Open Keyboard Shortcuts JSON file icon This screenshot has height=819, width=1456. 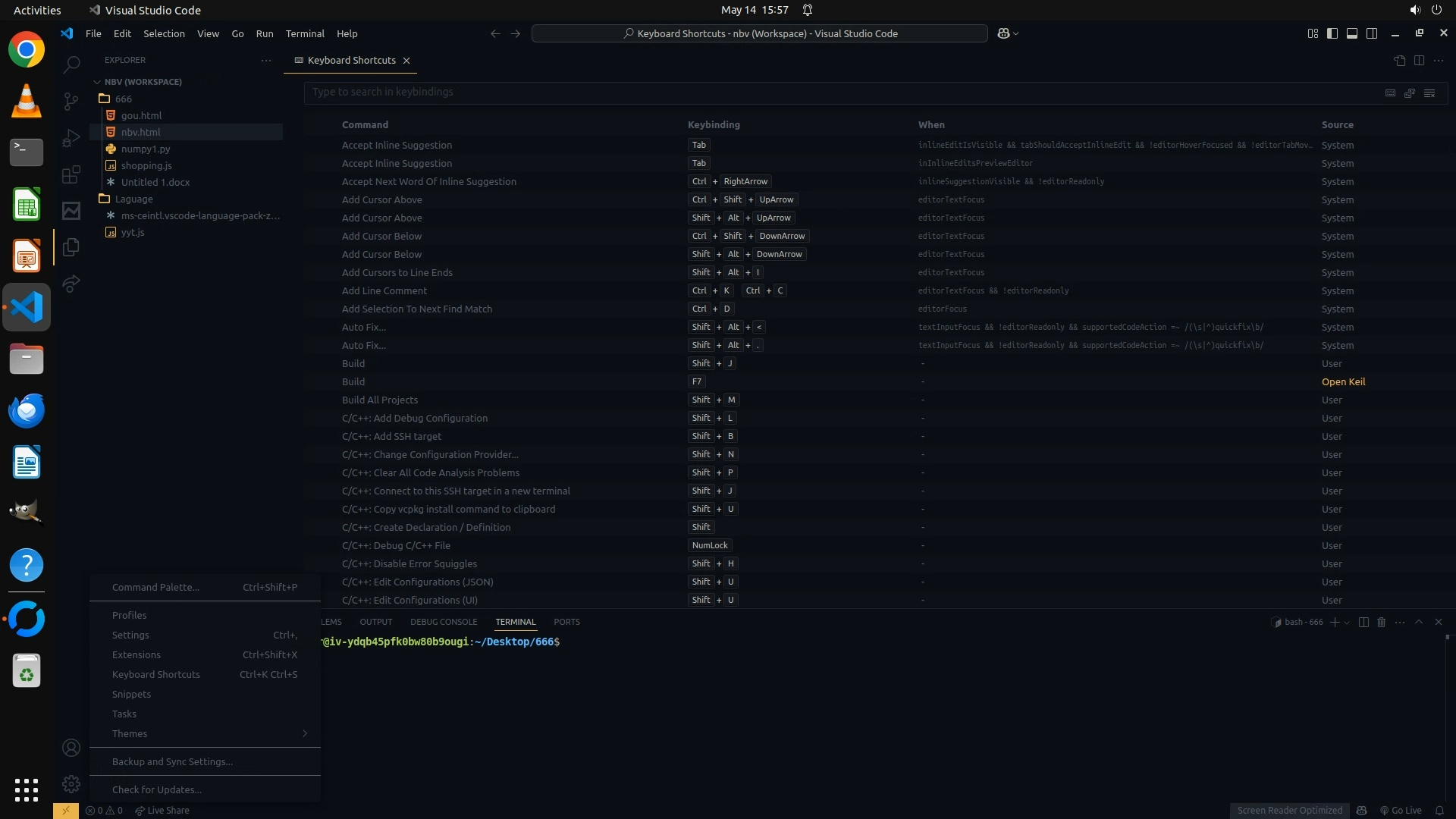pos(1400,61)
